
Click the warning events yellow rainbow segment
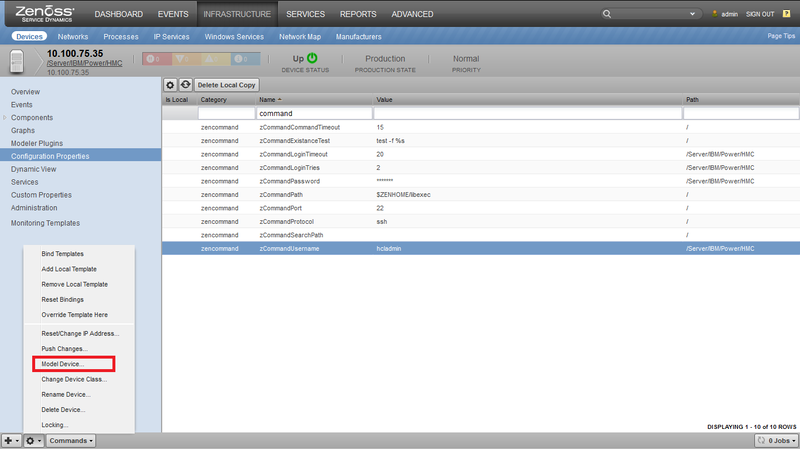point(216,59)
